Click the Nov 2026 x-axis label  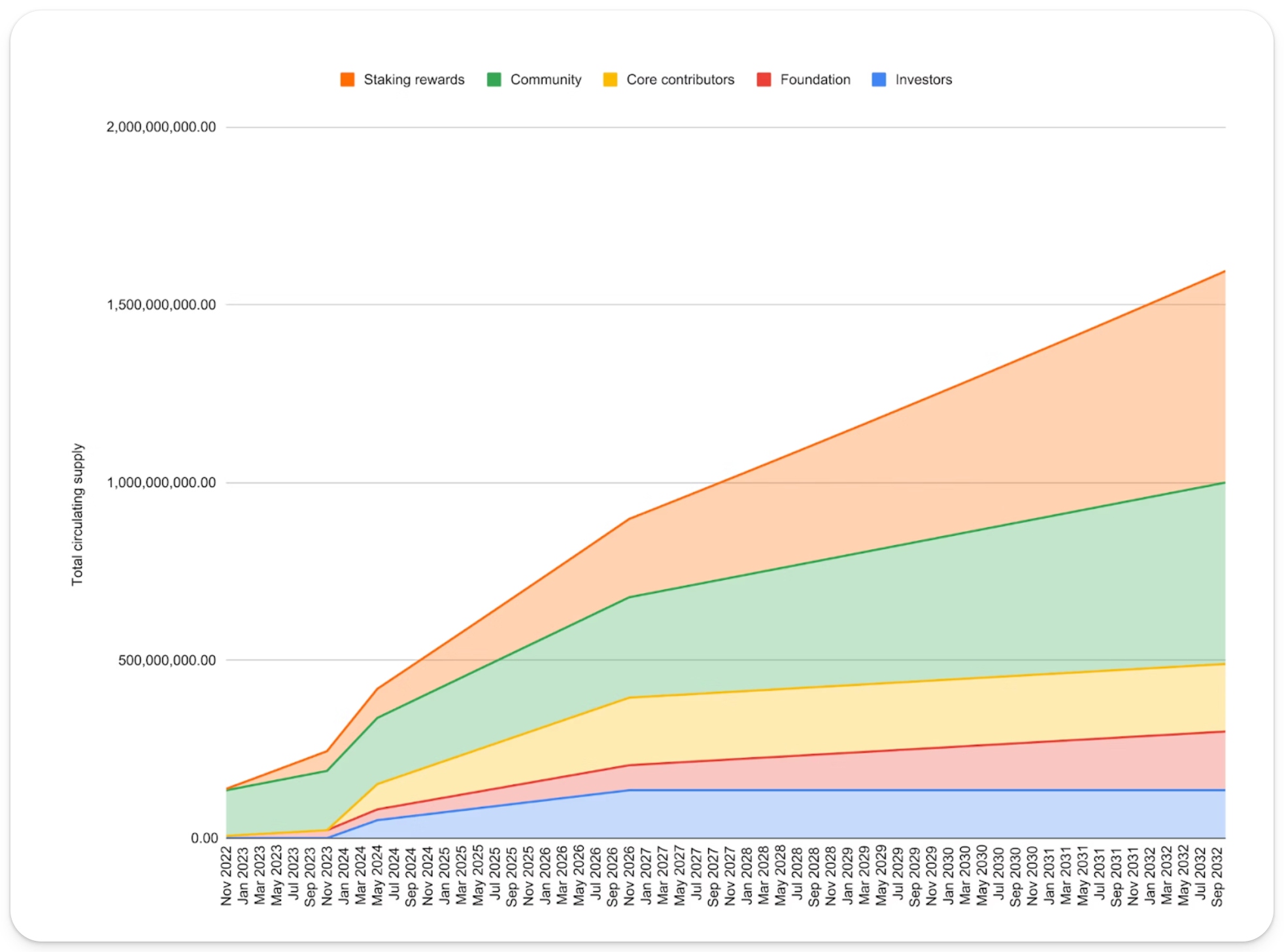pyautogui.click(x=630, y=876)
